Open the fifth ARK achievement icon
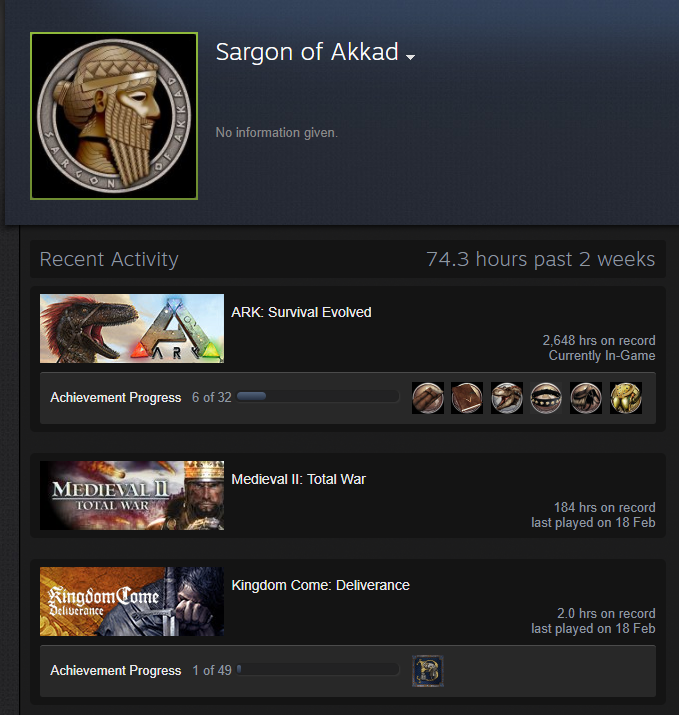 click(x=586, y=398)
